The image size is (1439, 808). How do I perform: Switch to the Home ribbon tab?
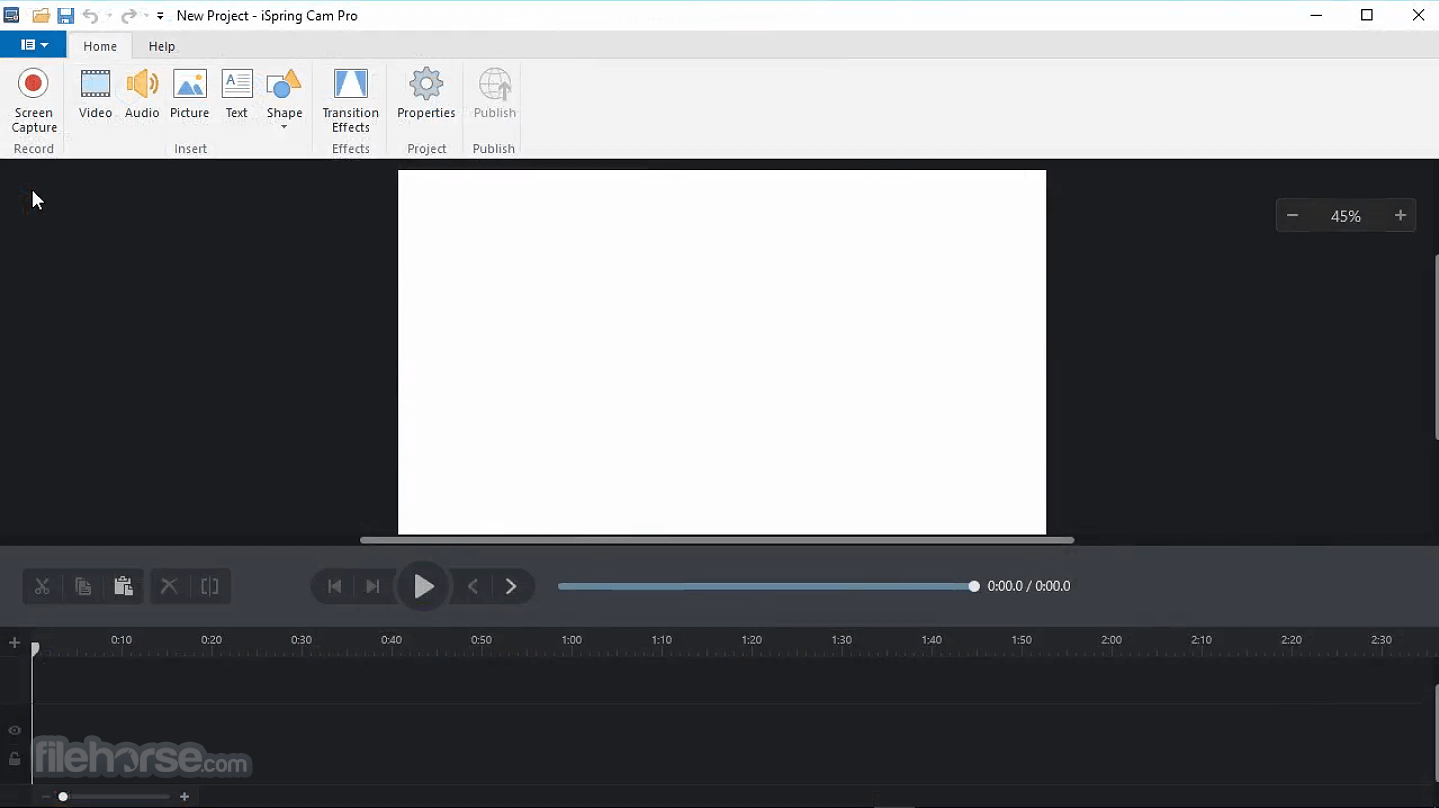pyautogui.click(x=100, y=46)
